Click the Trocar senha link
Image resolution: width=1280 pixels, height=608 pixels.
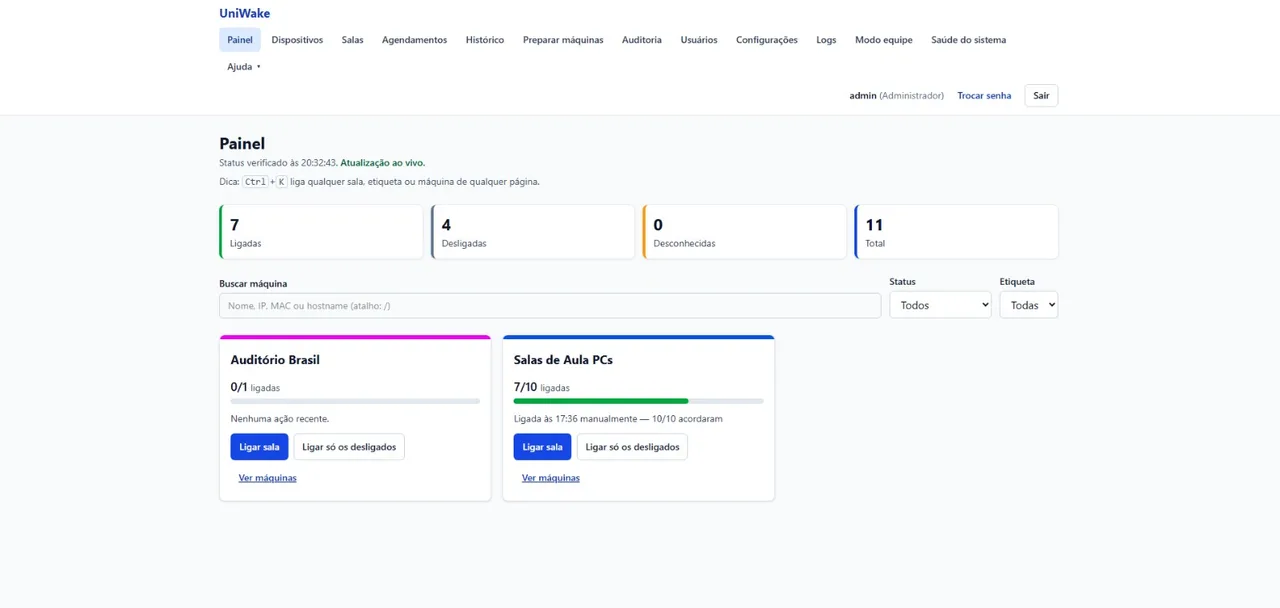(984, 96)
